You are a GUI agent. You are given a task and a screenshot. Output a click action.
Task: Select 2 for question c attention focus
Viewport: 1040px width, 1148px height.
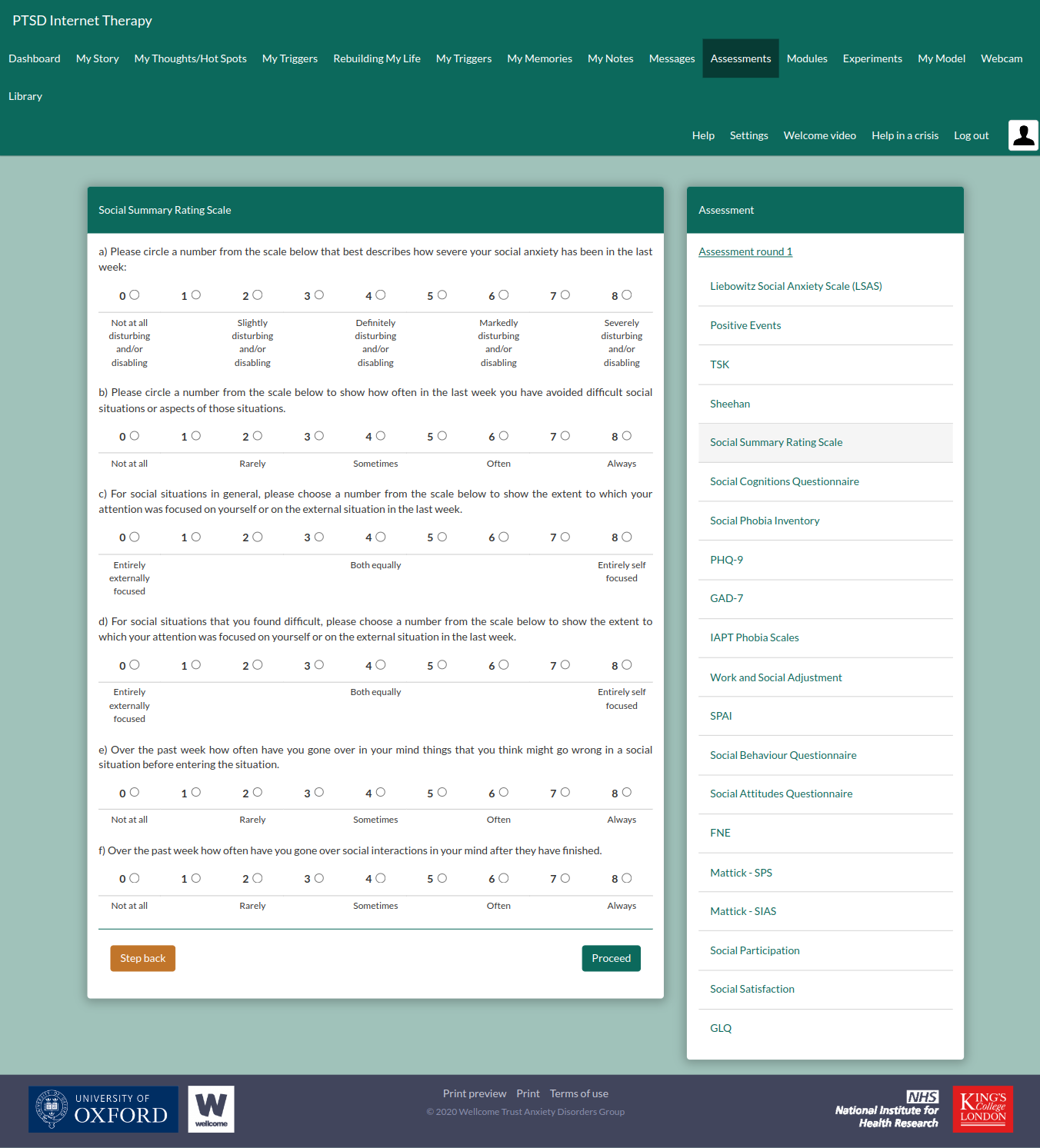coord(258,537)
